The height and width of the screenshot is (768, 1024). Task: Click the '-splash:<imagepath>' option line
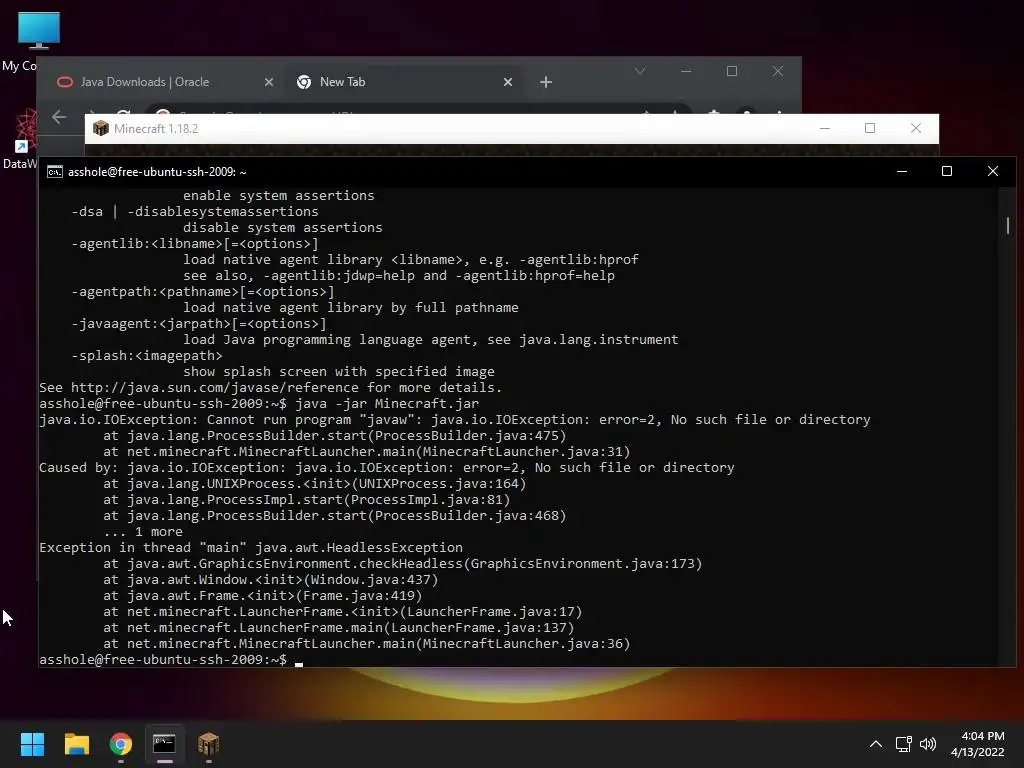pyautogui.click(x=147, y=355)
